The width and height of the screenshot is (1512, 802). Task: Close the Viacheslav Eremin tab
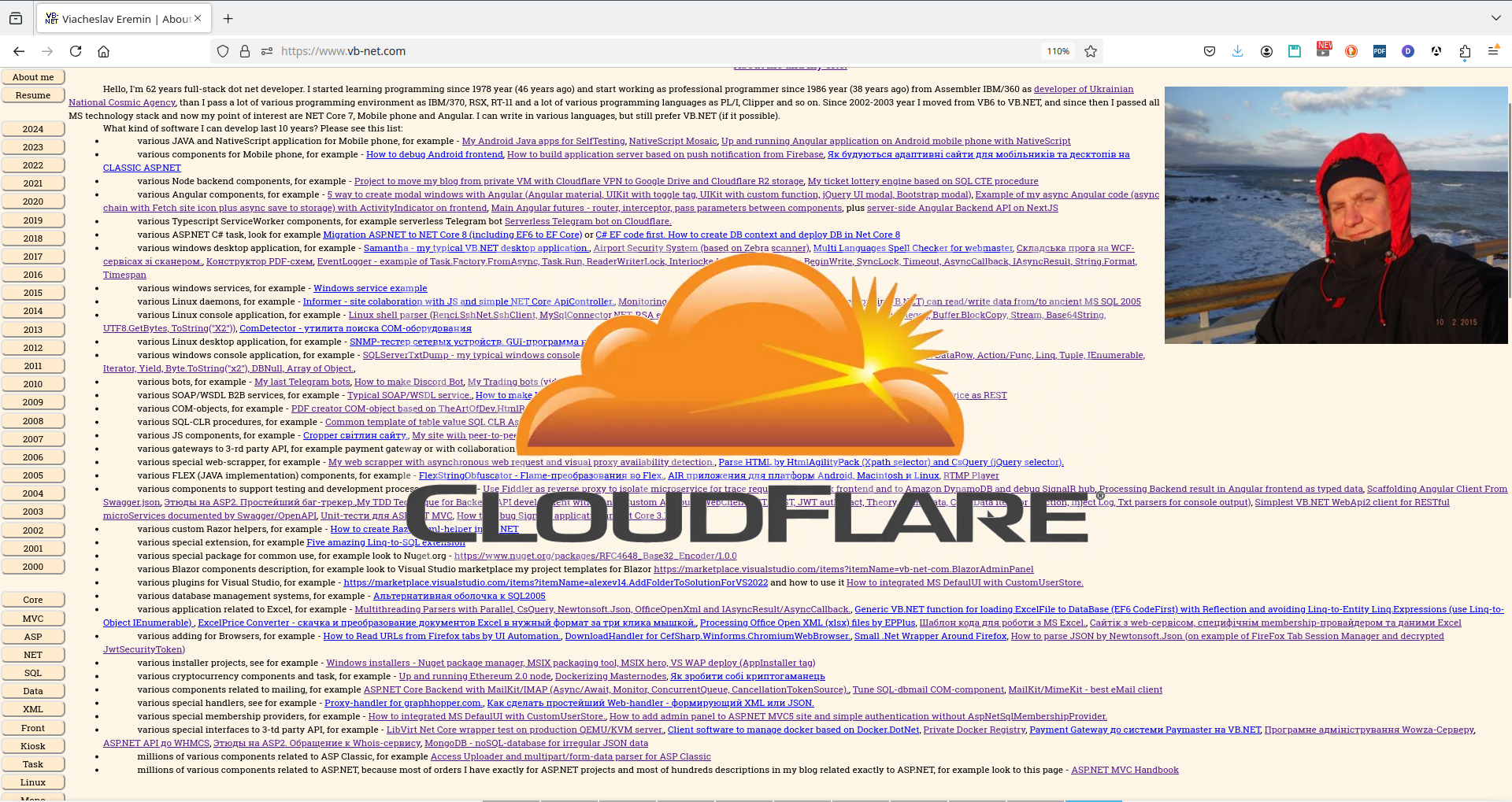pos(198,18)
